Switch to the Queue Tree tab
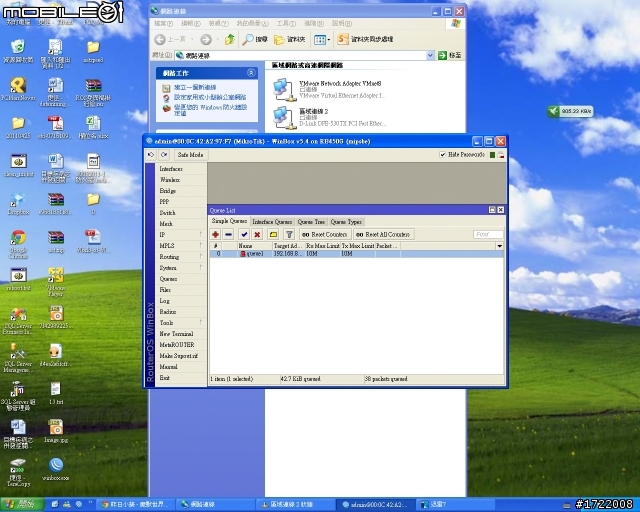Image resolution: width=640 pixels, height=512 pixels. tap(311, 222)
